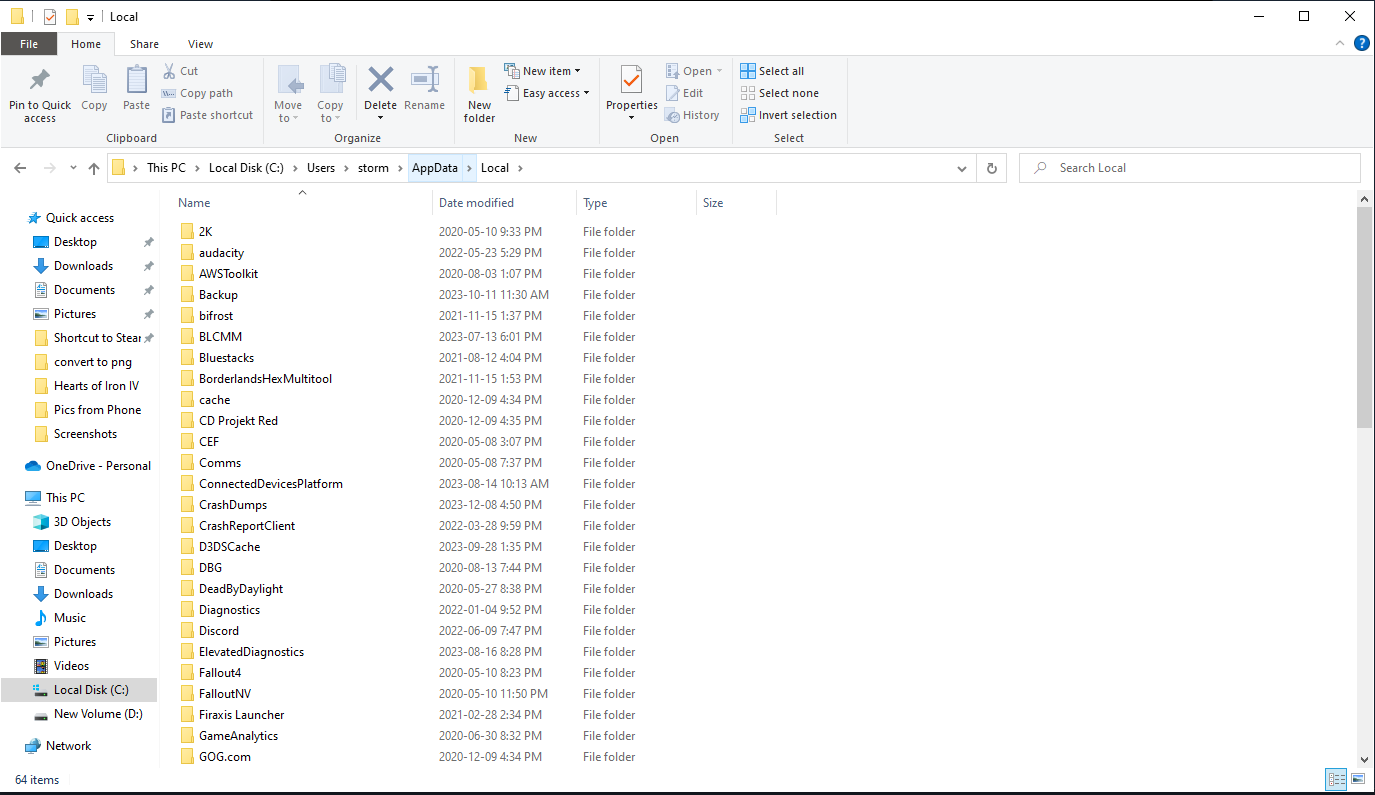Click the Open ribbon button
Screen dimensions: 1375x795
pyautogui.click(x=693, y=71)
